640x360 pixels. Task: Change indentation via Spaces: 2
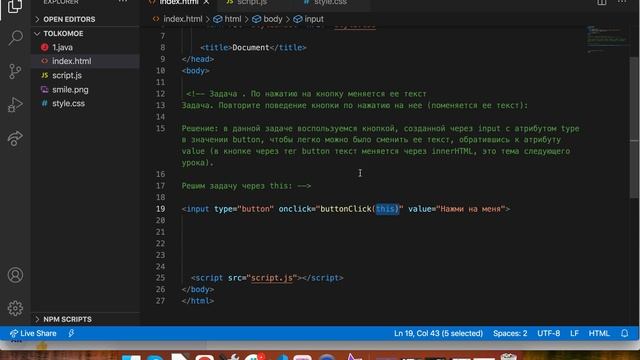[510, 333]
